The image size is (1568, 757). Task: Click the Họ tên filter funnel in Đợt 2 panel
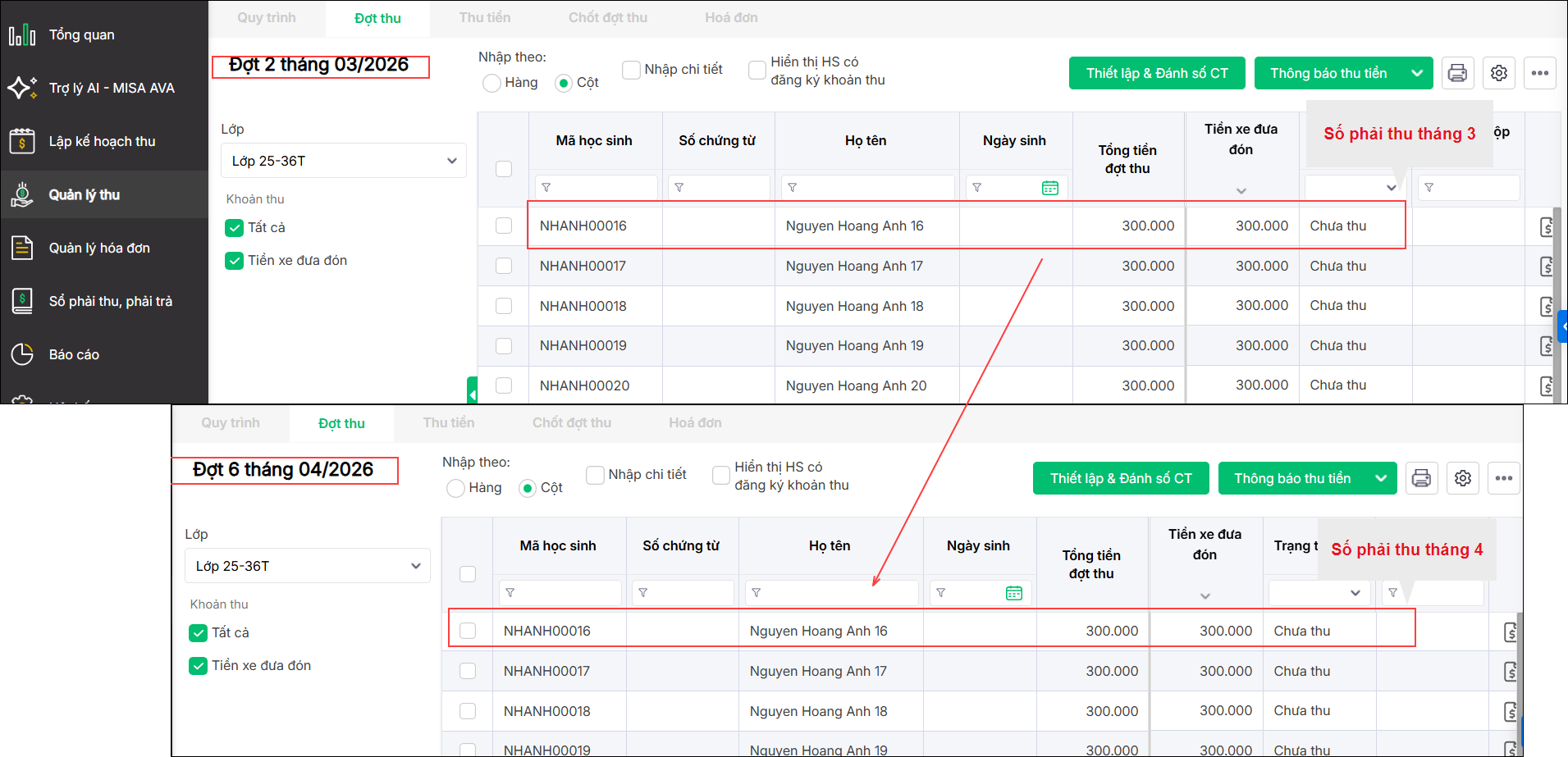point(793,188)
